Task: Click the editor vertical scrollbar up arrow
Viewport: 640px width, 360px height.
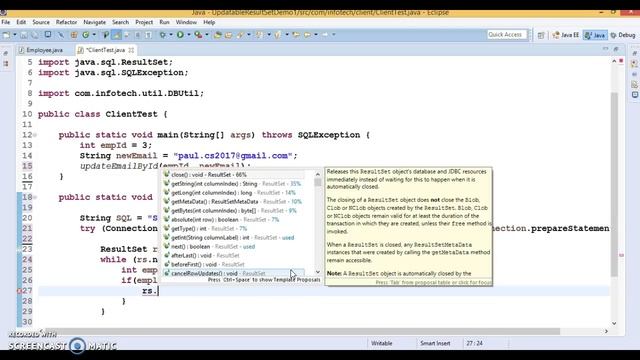Action: (x=614, y=61)
